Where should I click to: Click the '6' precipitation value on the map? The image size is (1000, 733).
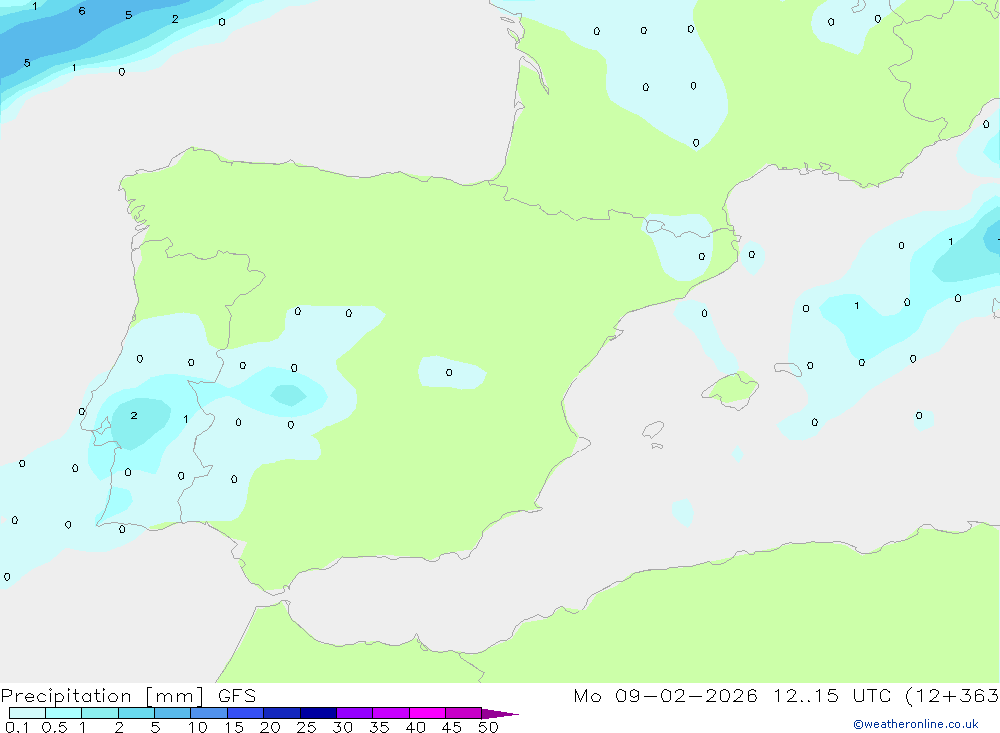[82, 11]
